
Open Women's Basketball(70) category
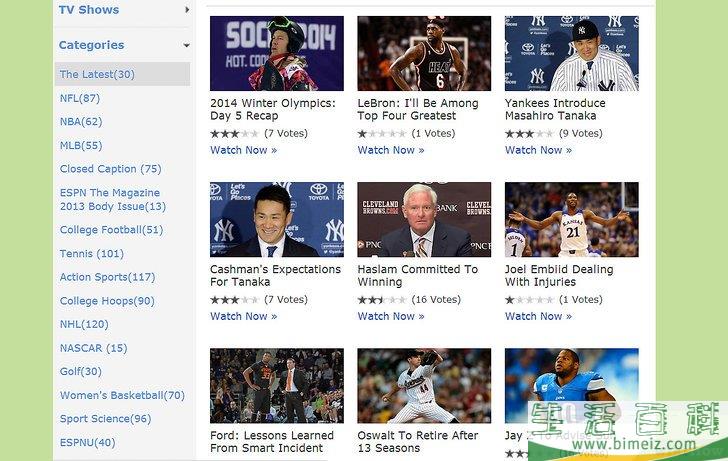pyautogui.click(x=122, y=395)
